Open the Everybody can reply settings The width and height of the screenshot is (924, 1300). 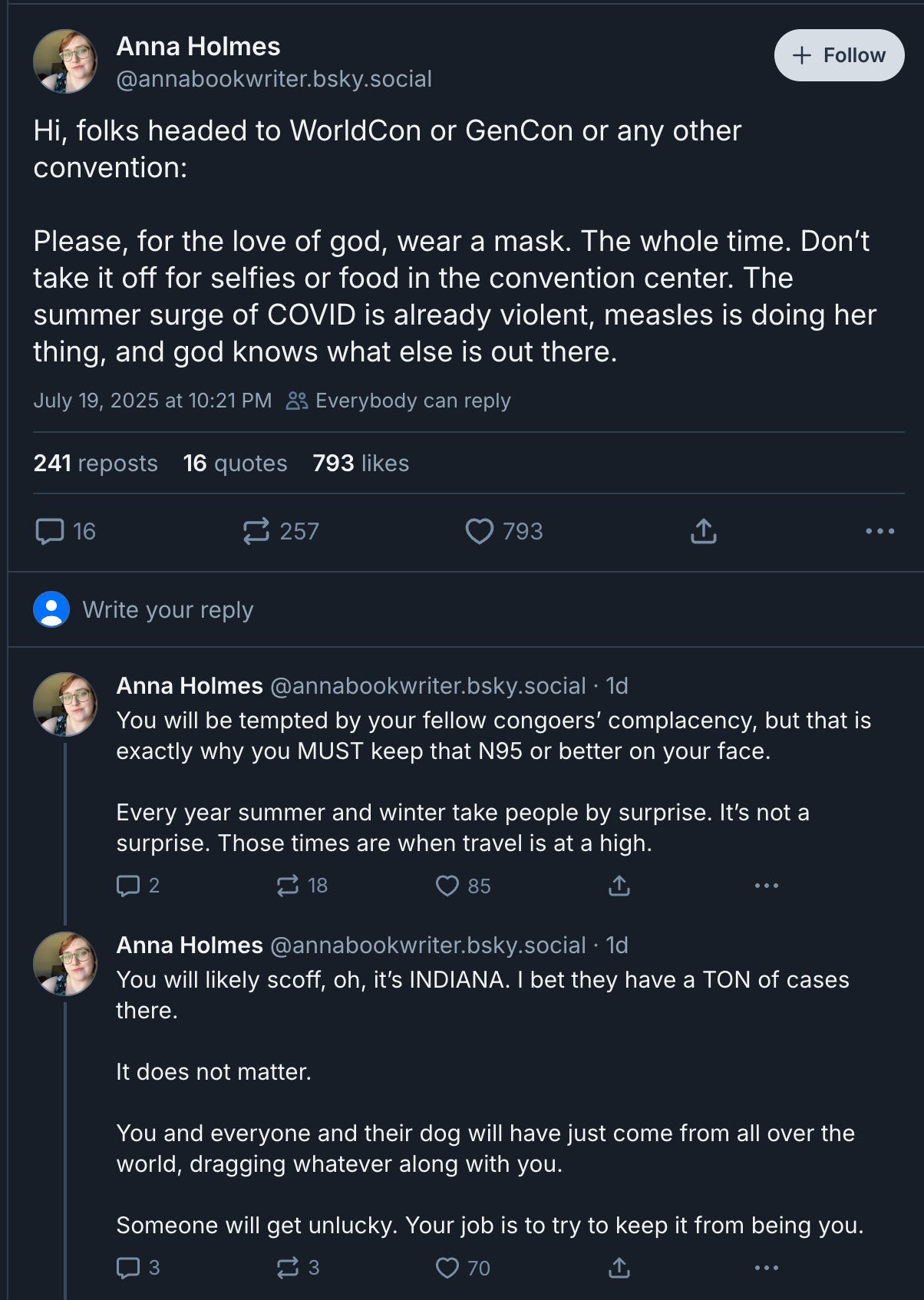click(x=399, y=401)
